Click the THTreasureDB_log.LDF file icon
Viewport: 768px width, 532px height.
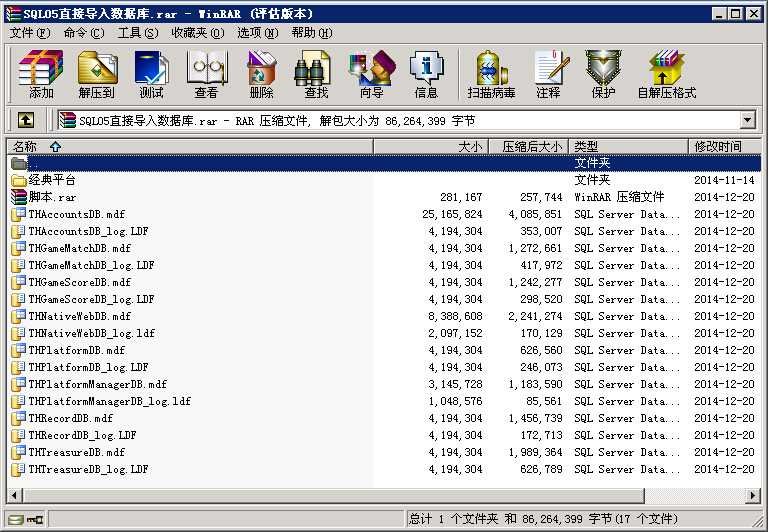coord(19,469)
